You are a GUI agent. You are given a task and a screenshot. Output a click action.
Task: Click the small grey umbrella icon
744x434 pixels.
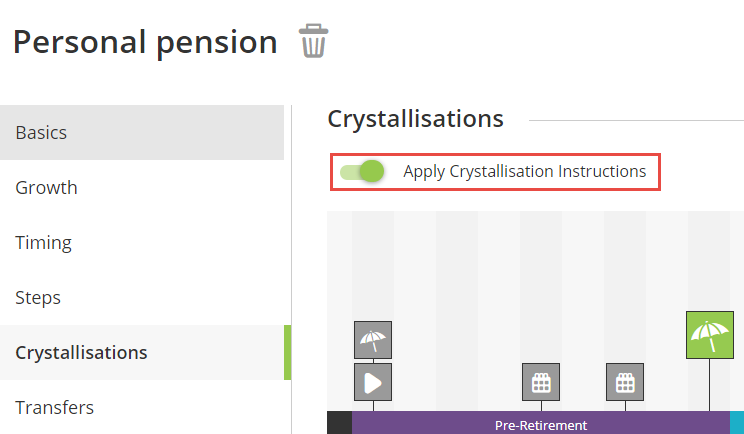373,340
